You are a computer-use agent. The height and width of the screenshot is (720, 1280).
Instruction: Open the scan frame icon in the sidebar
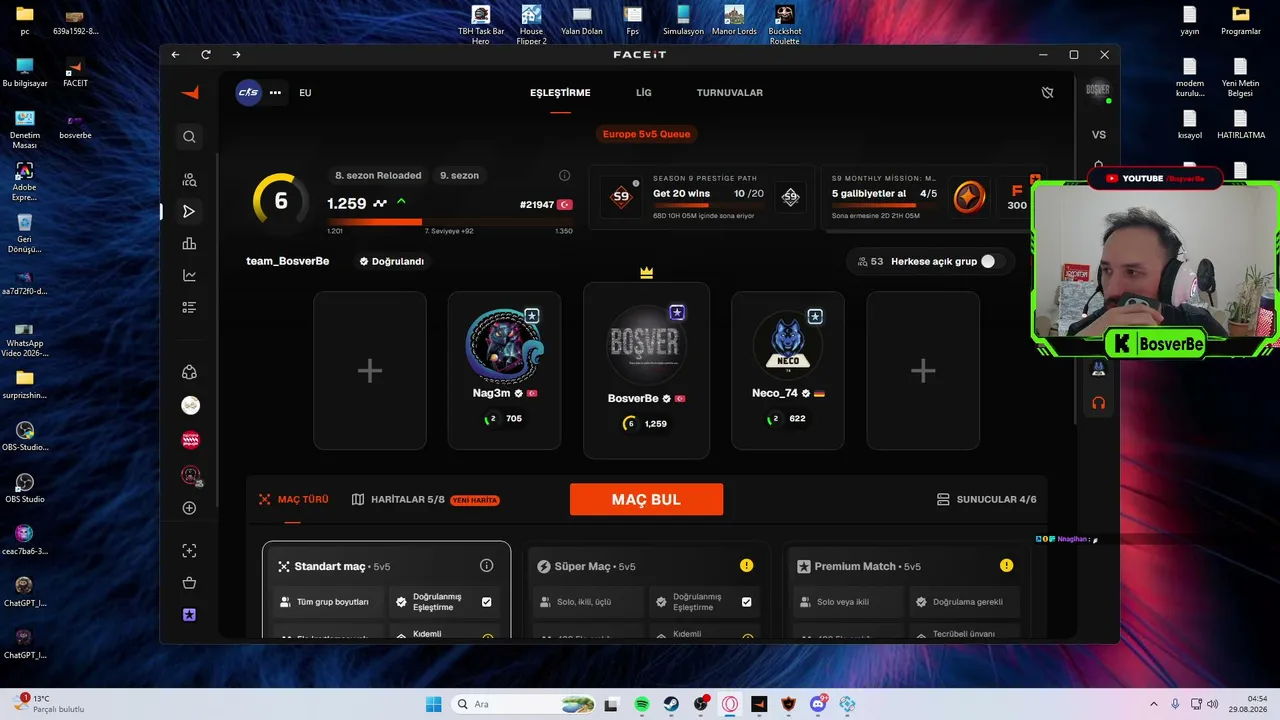189,551
